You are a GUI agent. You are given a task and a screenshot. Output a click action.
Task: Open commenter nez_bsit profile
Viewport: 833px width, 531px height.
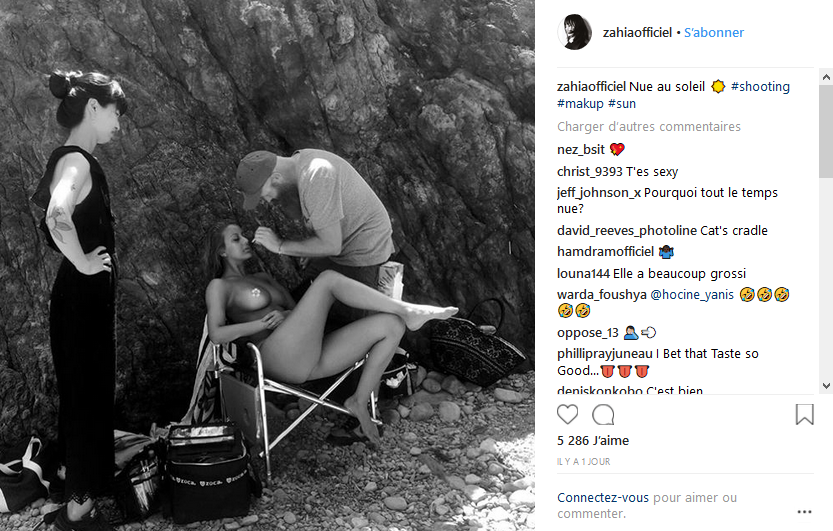[x=581, y=150]
